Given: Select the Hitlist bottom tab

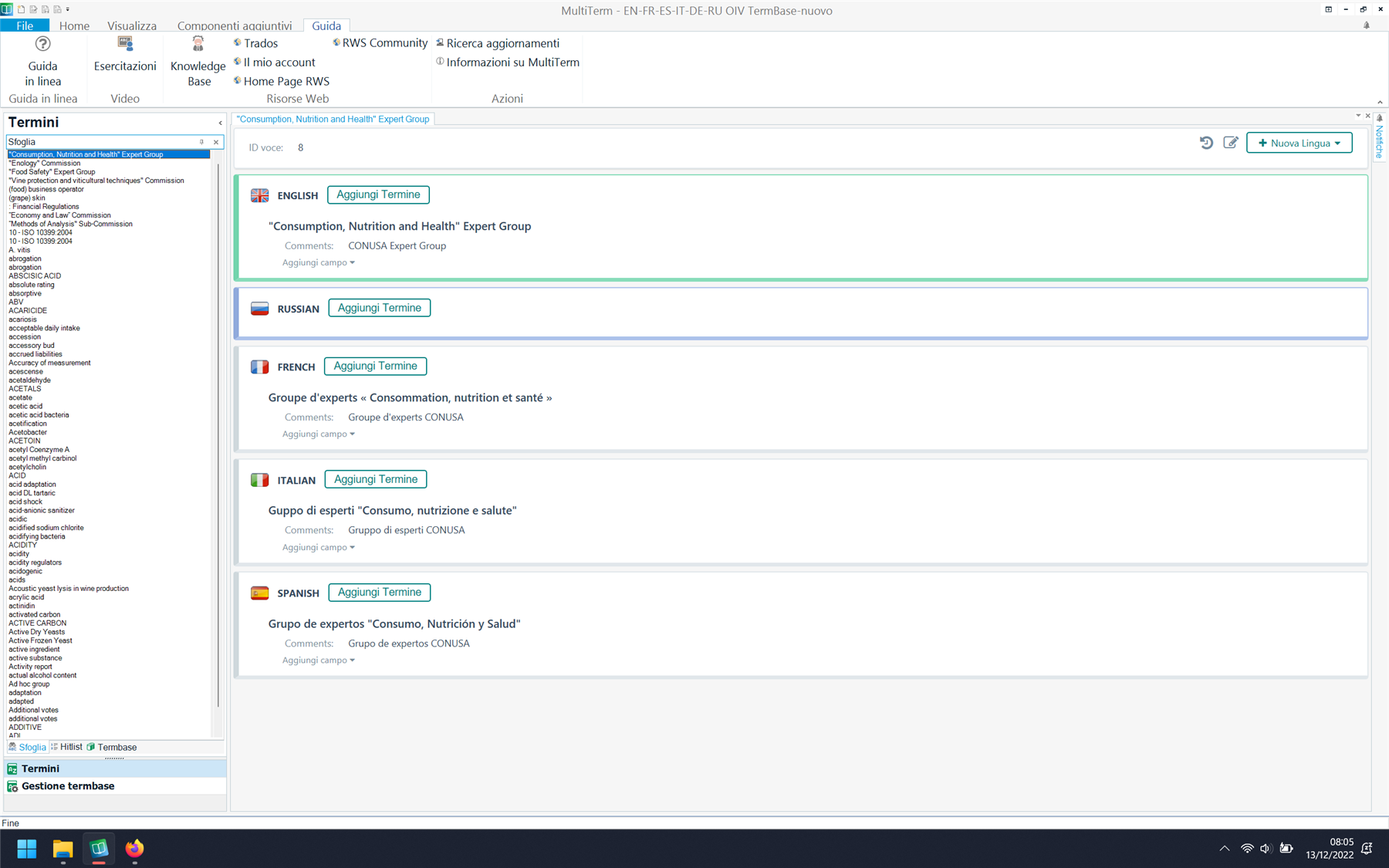Looking at the screenshot, I should coord(66,747).
